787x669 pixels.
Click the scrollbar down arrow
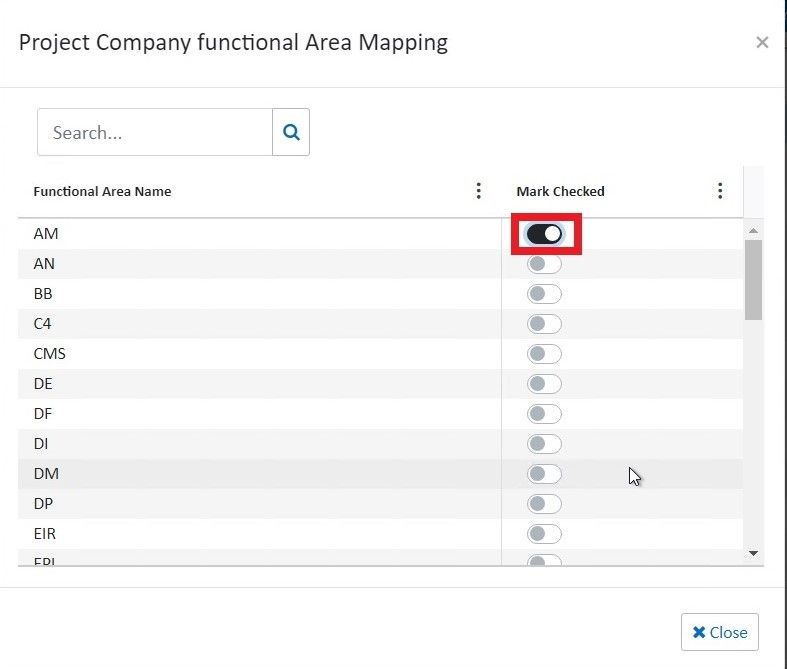tap(753, 553)
